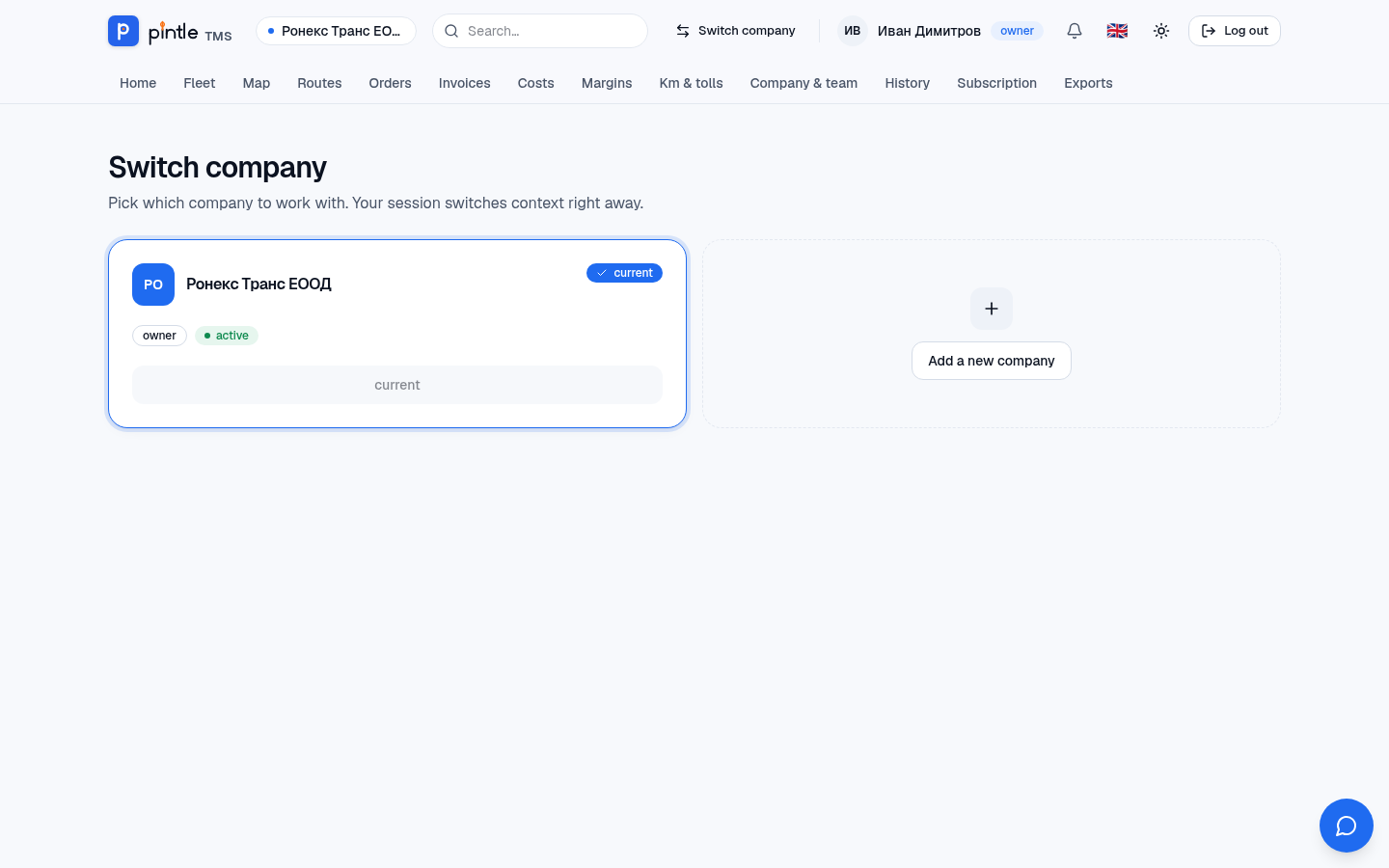Viewport: 1389px width, 868px height.
Task: Log out of the account
Action: [x=1235, y=31]
